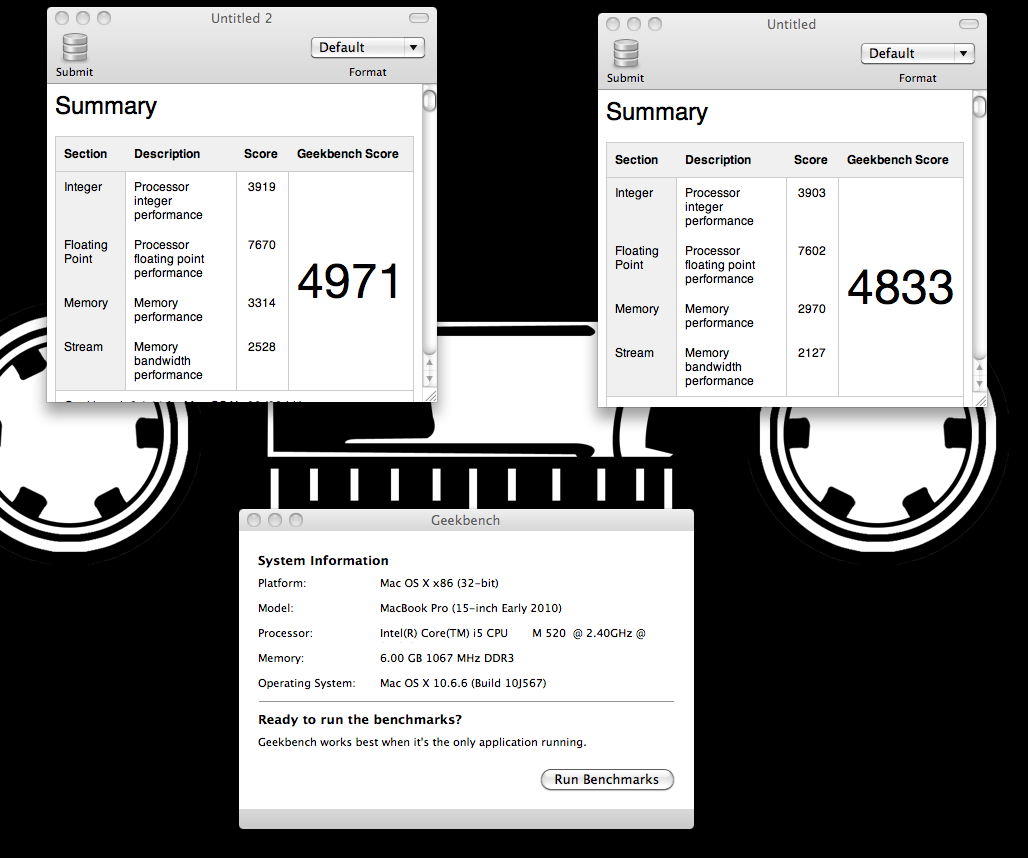
Task: Toggle toolbar pill button in Untitled 2 window
Action: click(419, 18)
